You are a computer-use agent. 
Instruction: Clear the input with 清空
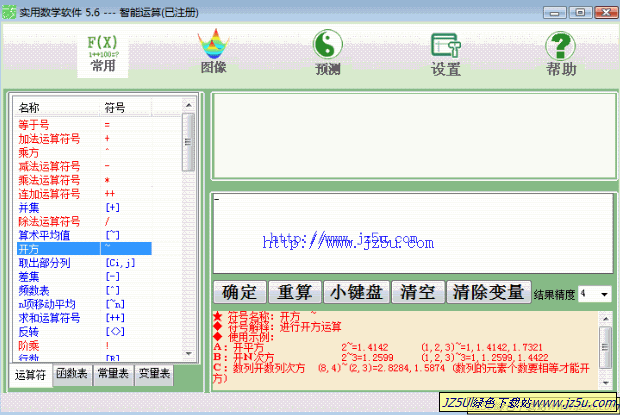click(417, 293)
